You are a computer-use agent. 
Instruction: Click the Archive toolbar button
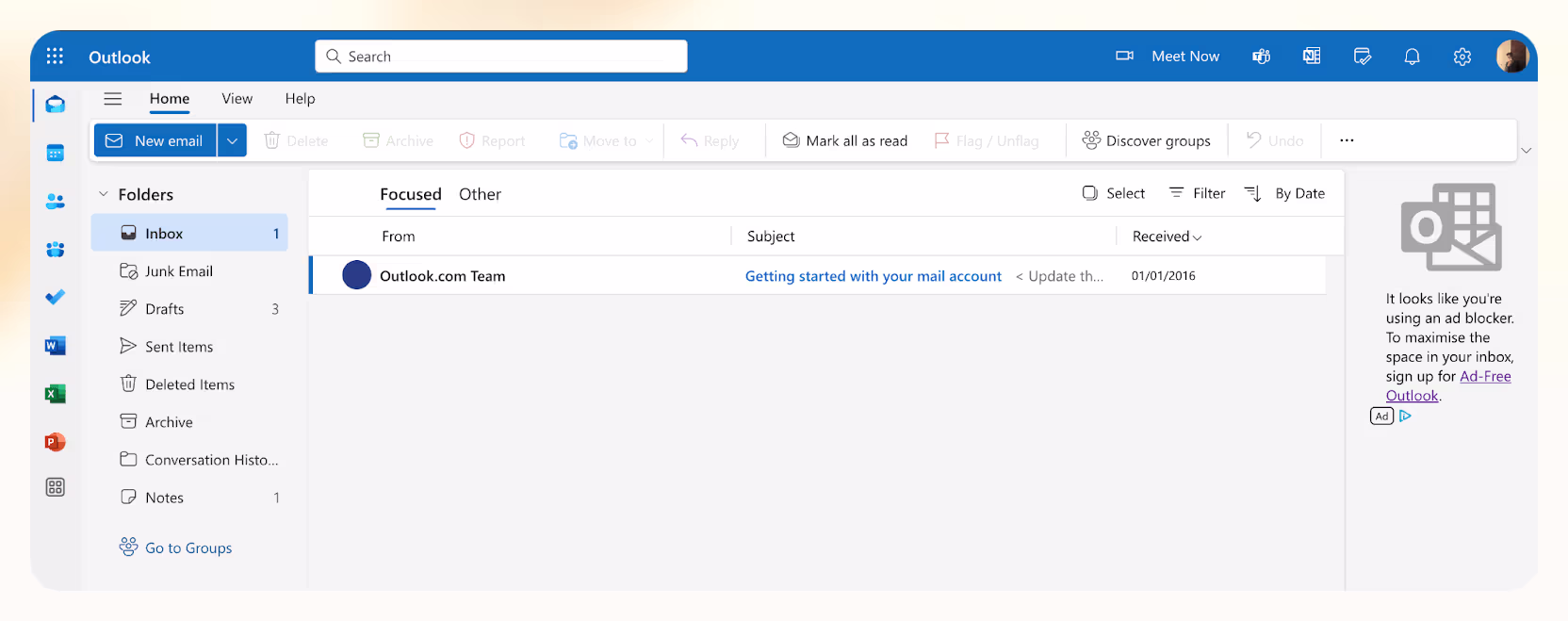[x=398, y=140]
